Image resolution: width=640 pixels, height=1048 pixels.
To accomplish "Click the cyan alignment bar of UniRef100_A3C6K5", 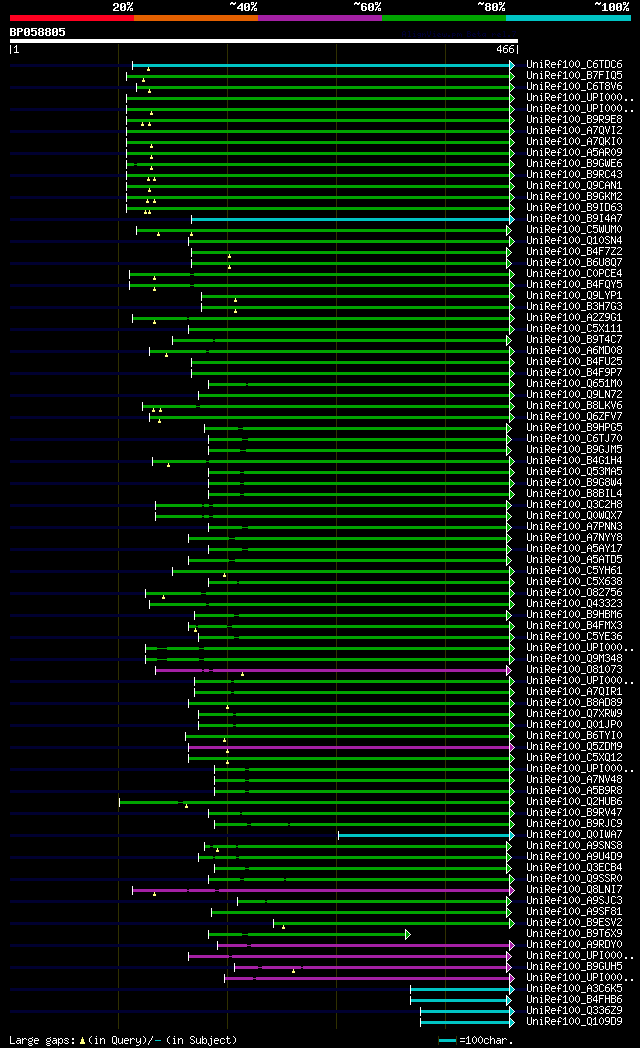I will [462, 989].
